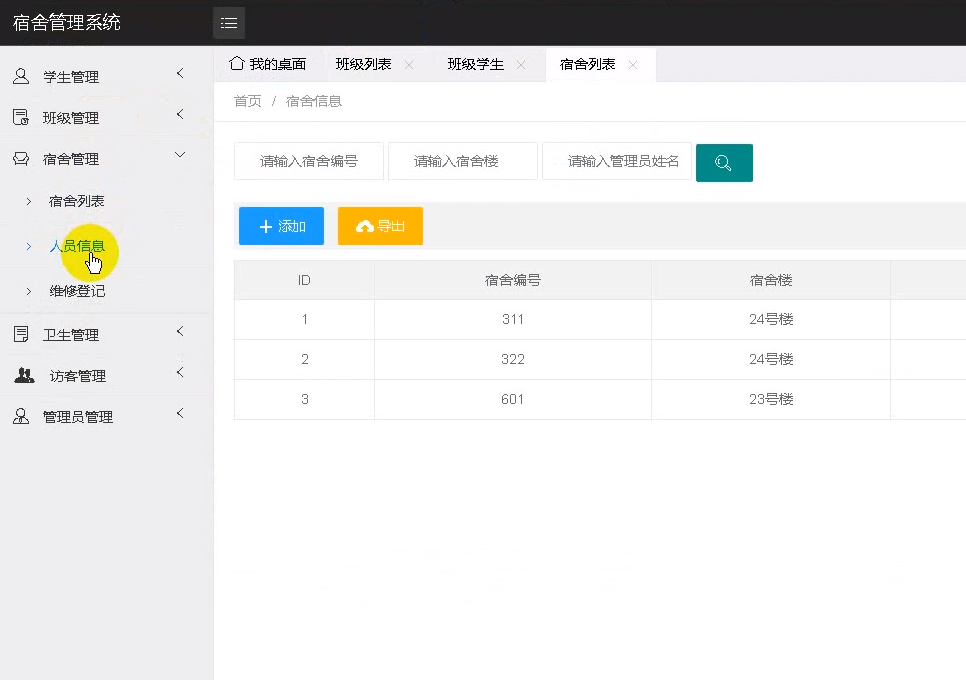Click 24号楼 in the row of 311
The width and height of the screenshot is (966, 680).
point(771,319)
